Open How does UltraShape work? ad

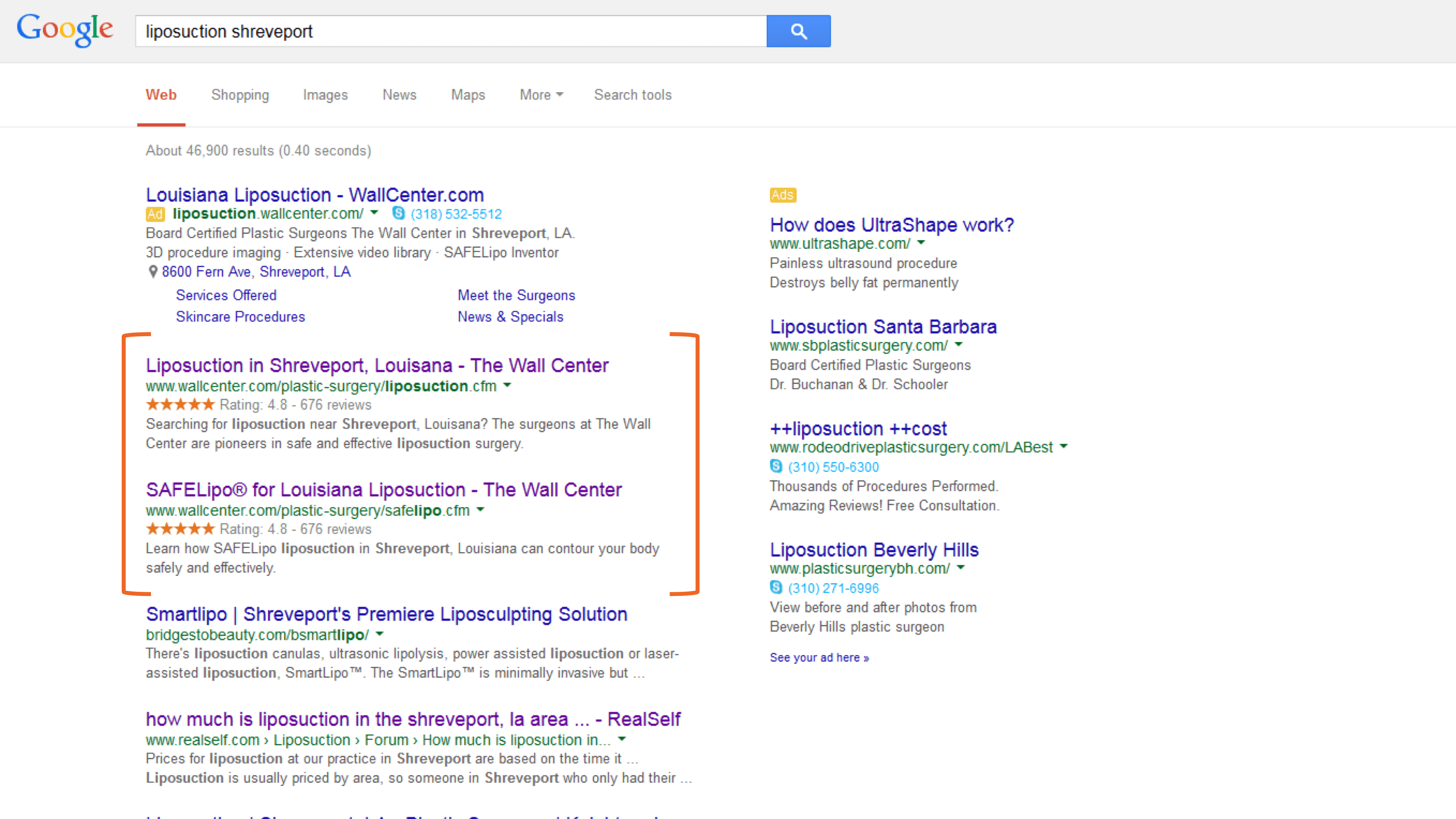click(892, 225)
